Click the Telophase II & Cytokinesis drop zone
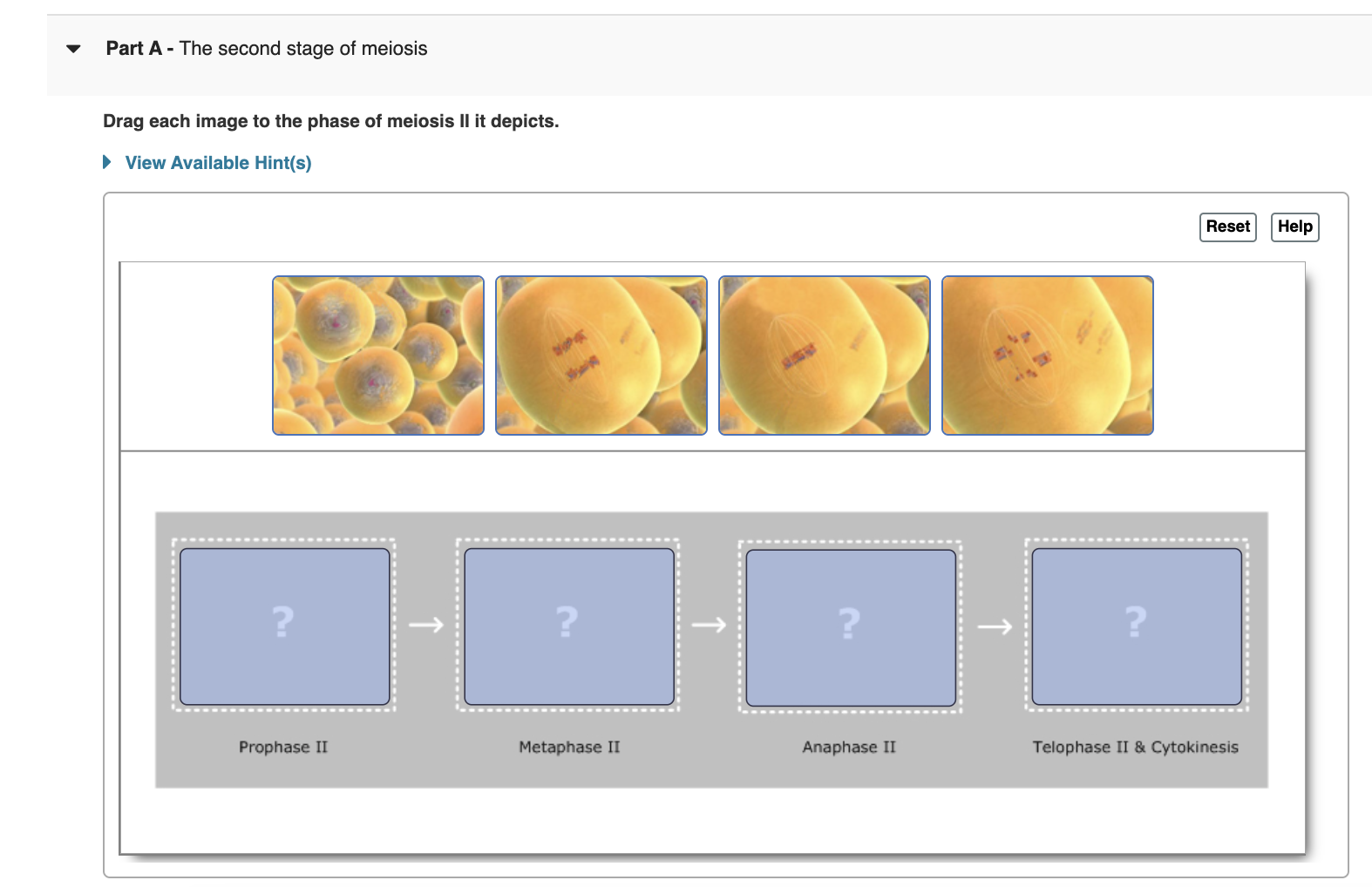 point(1134,626)
